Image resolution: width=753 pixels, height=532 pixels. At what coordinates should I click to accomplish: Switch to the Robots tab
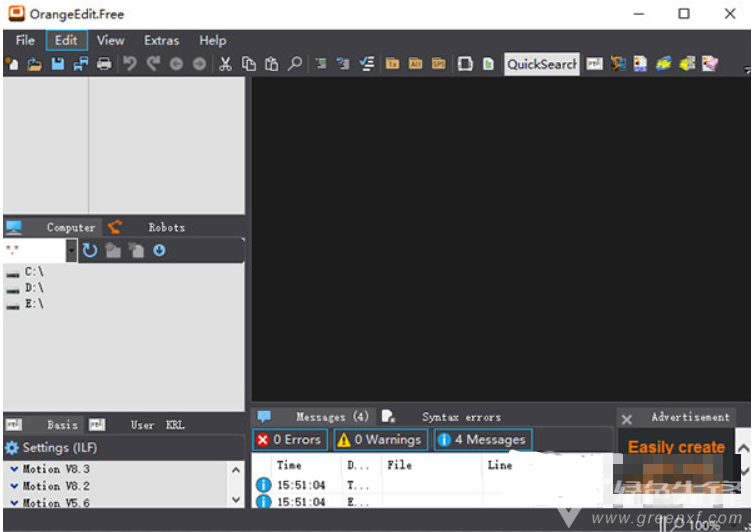tap(148, 227)
